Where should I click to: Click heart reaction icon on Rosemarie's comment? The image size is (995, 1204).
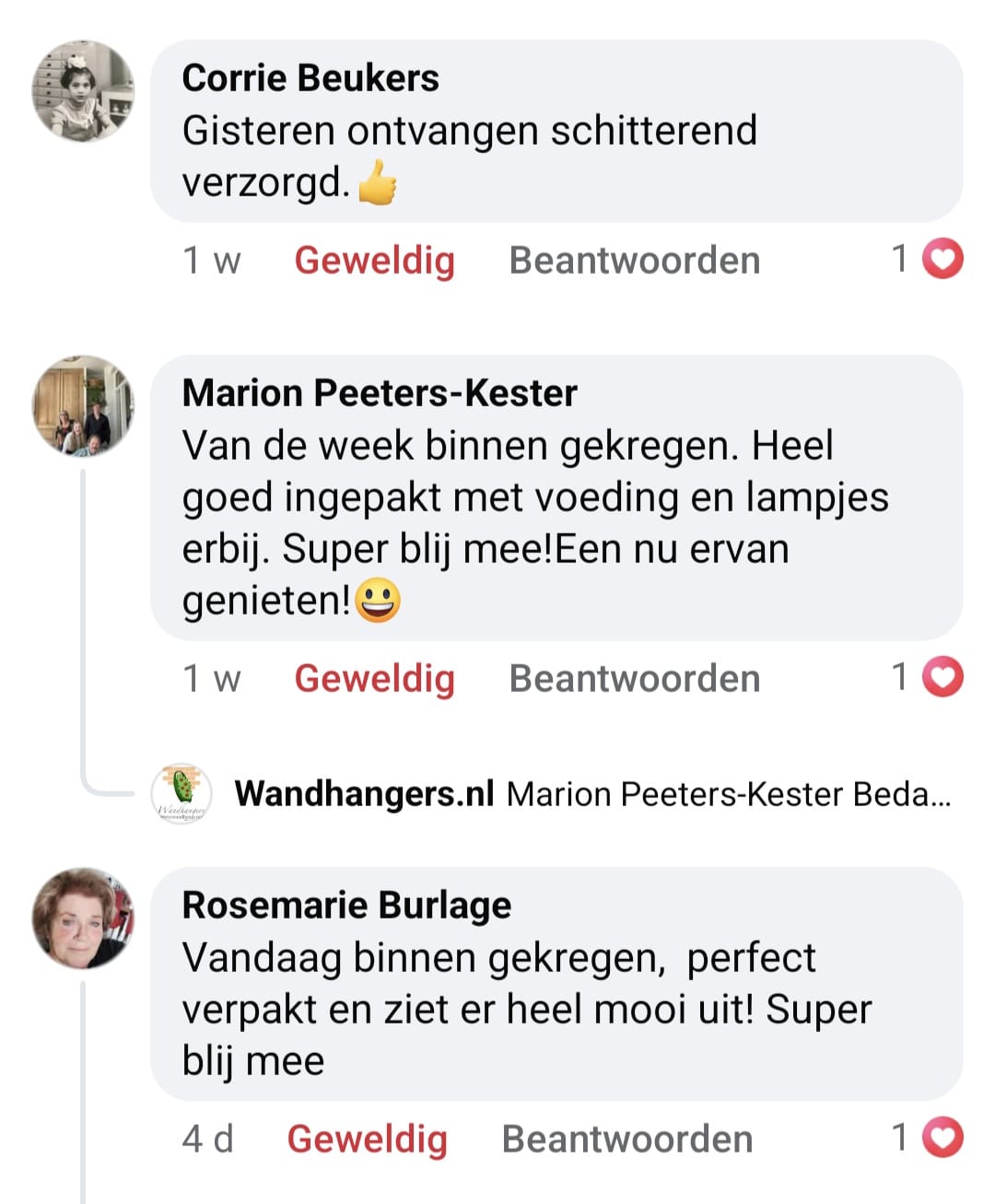942,1138
